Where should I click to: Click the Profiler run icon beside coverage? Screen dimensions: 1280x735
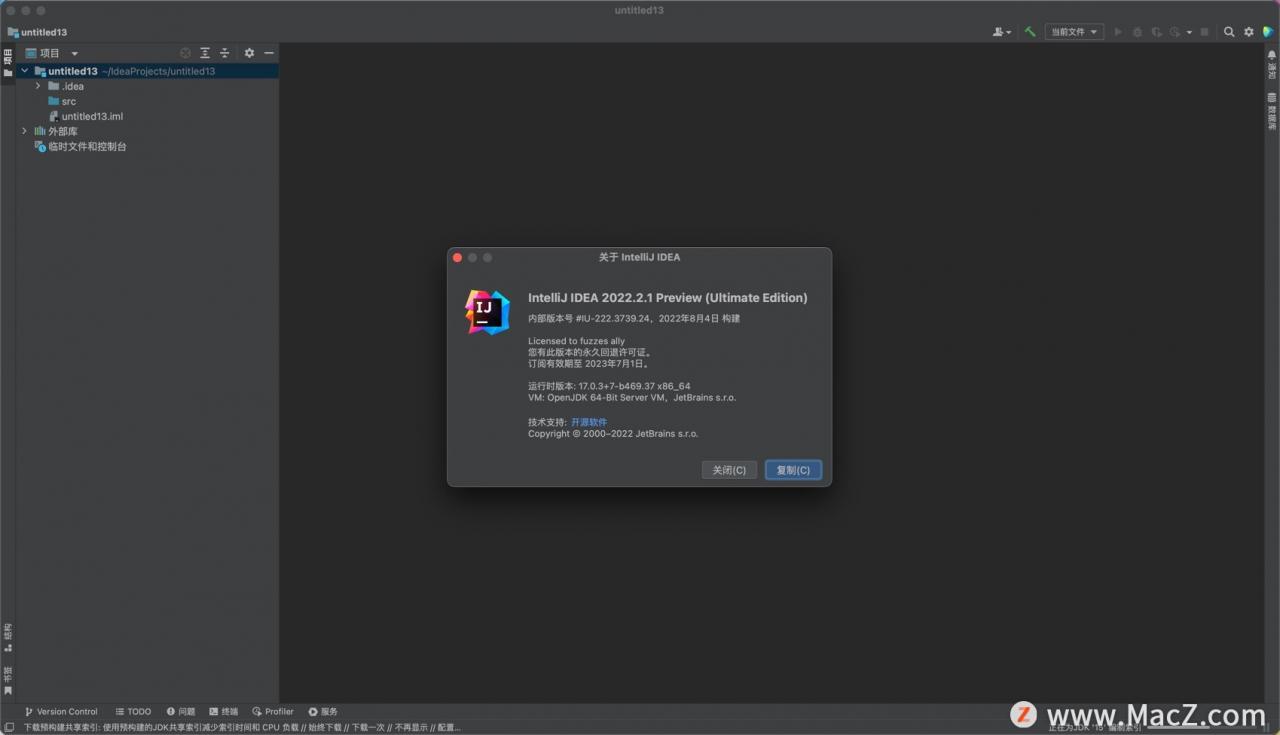tap(1175, 32)
